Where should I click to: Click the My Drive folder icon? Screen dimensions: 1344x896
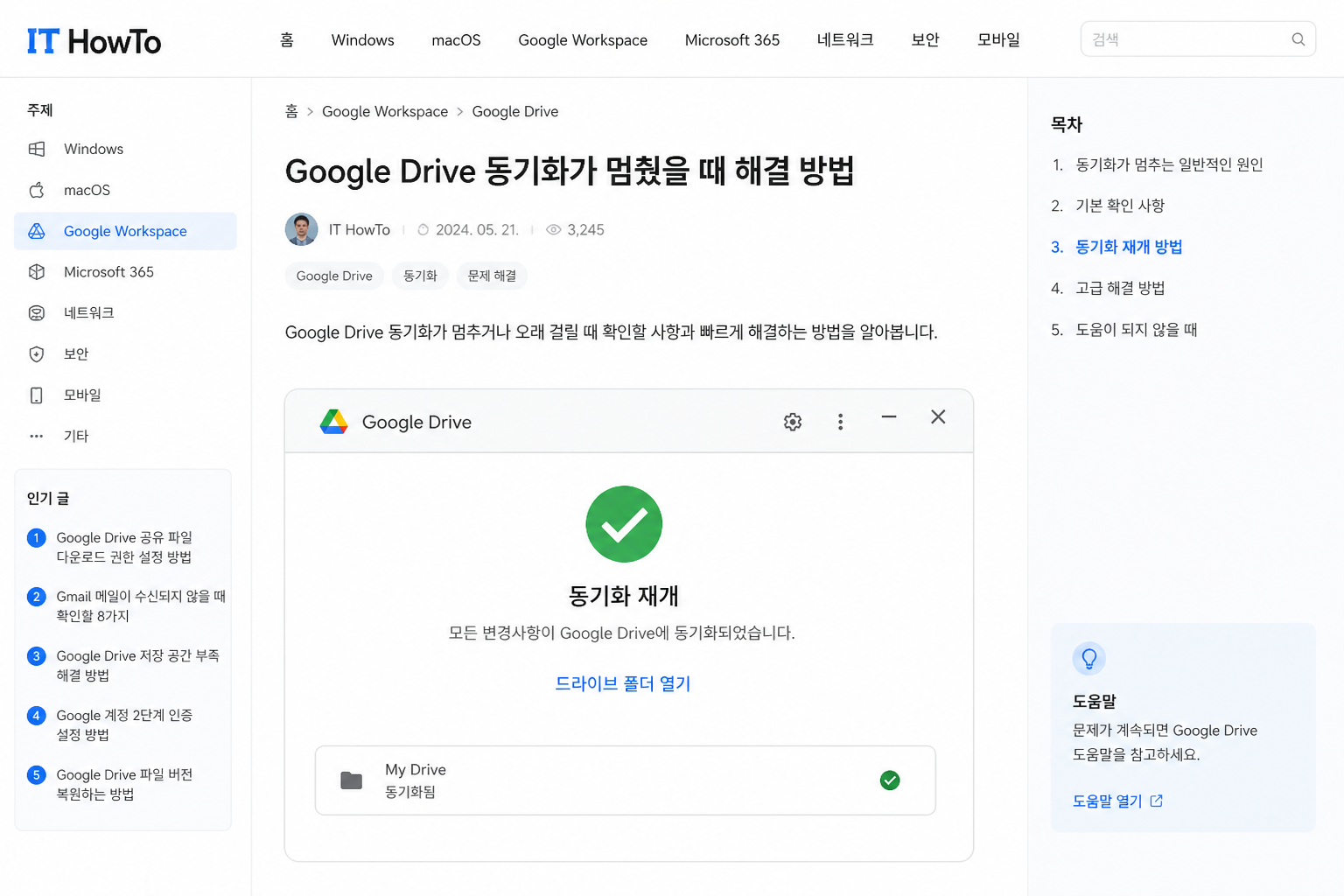pyautogui.click(x=352, y=780)
